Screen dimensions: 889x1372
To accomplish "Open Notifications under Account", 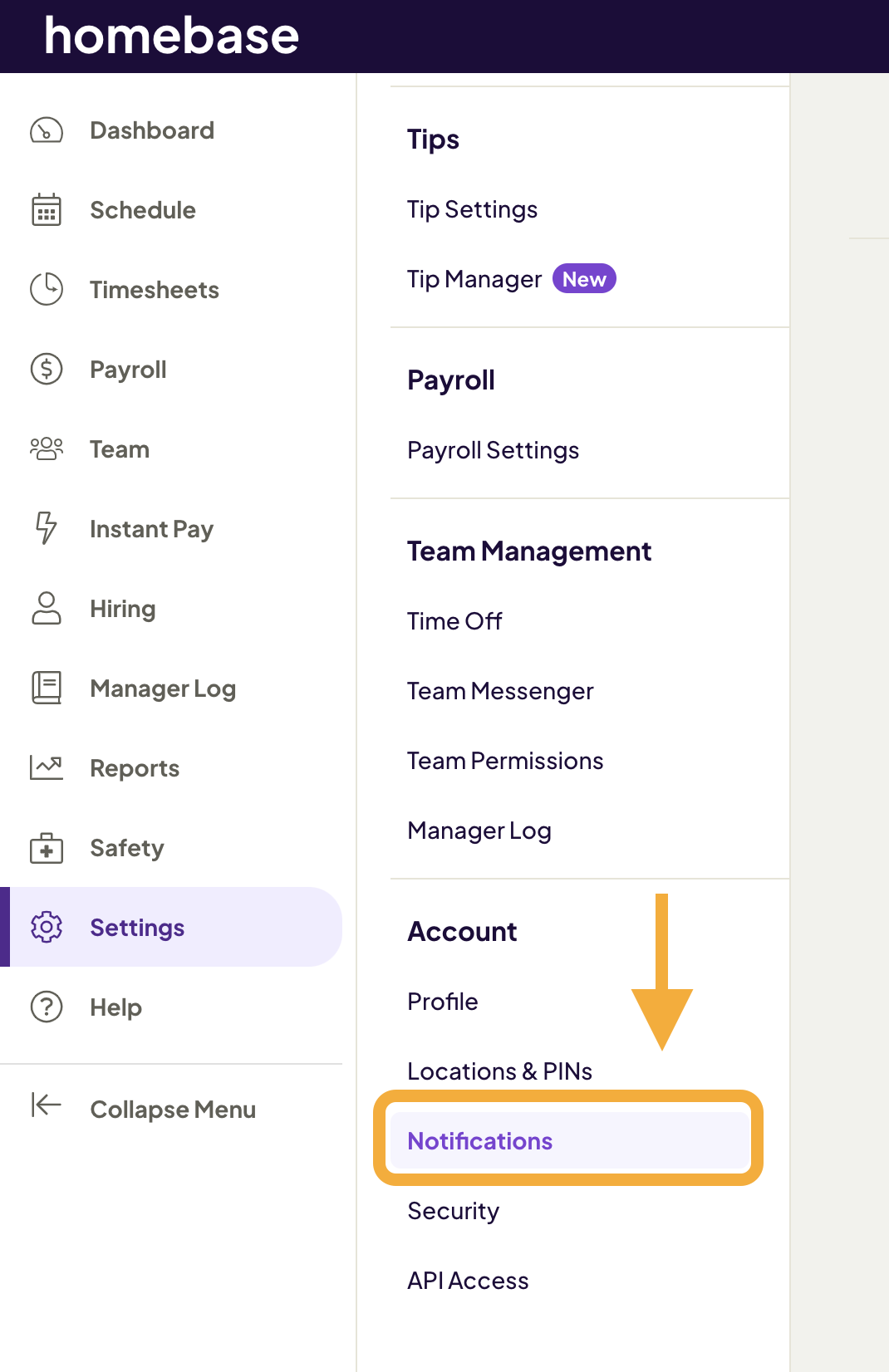I will click(480, 1141).
